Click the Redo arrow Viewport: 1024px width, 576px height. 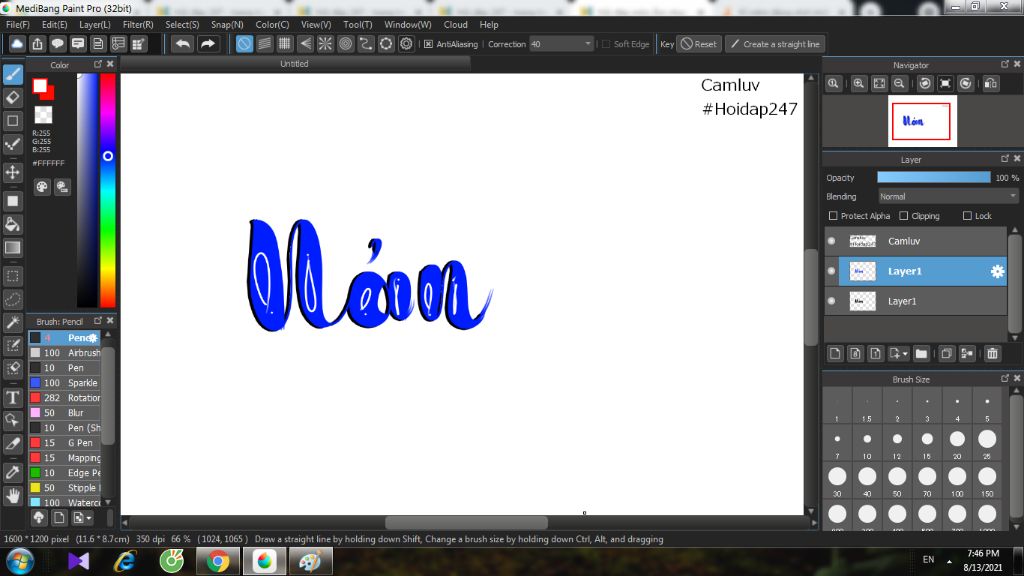click(208, 44)
